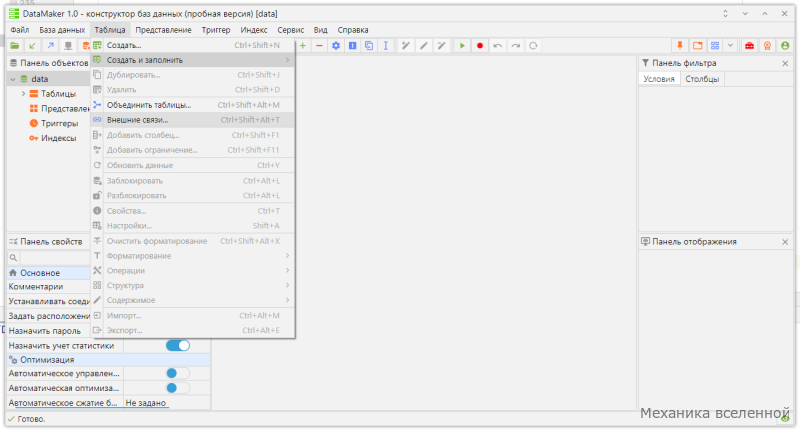The image size is (800, 431).
Task: Switch to the Столбцы tab
Action: click(702, 79)
